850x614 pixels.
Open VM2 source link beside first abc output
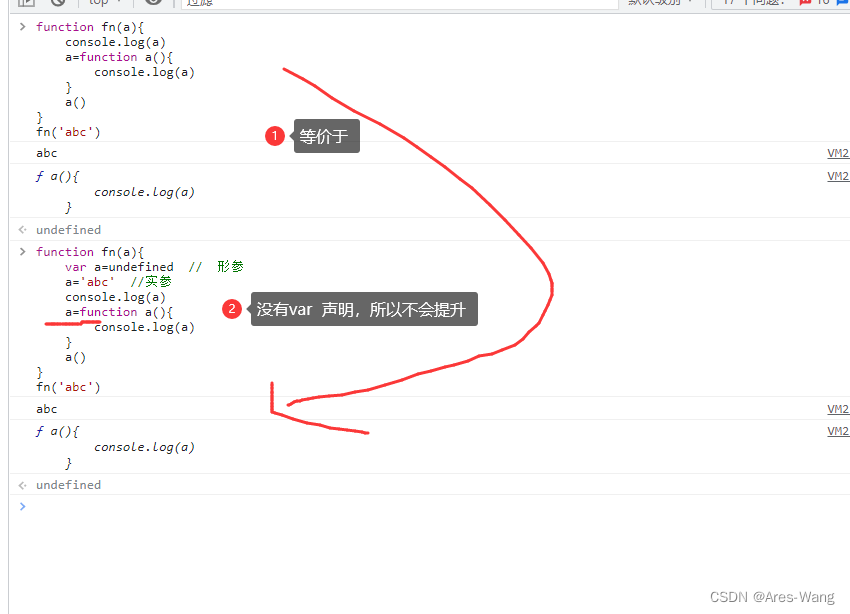(x=838, y=153)
